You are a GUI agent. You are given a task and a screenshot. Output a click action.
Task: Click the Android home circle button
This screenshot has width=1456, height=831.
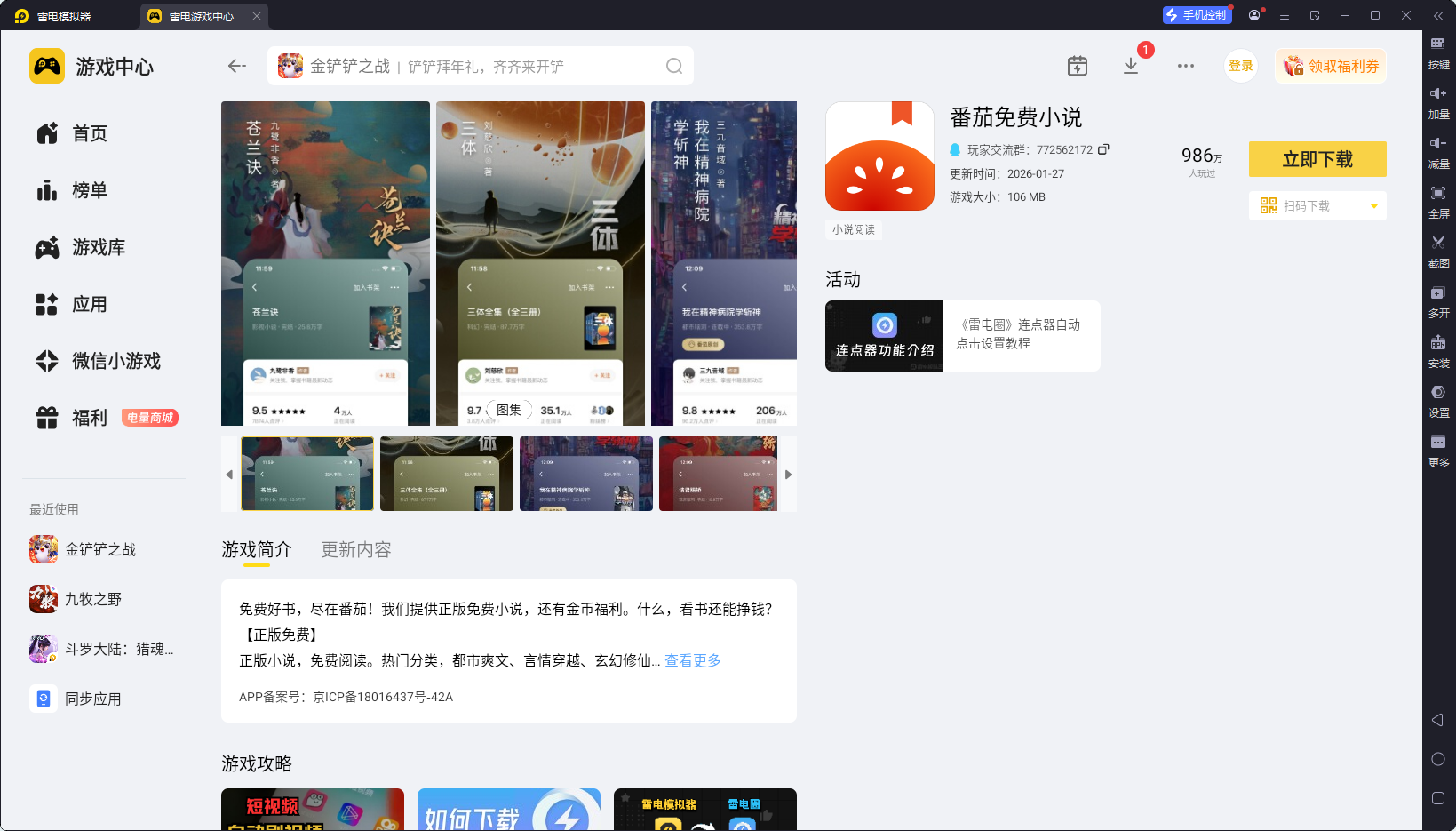click(x=1438, y=759)
